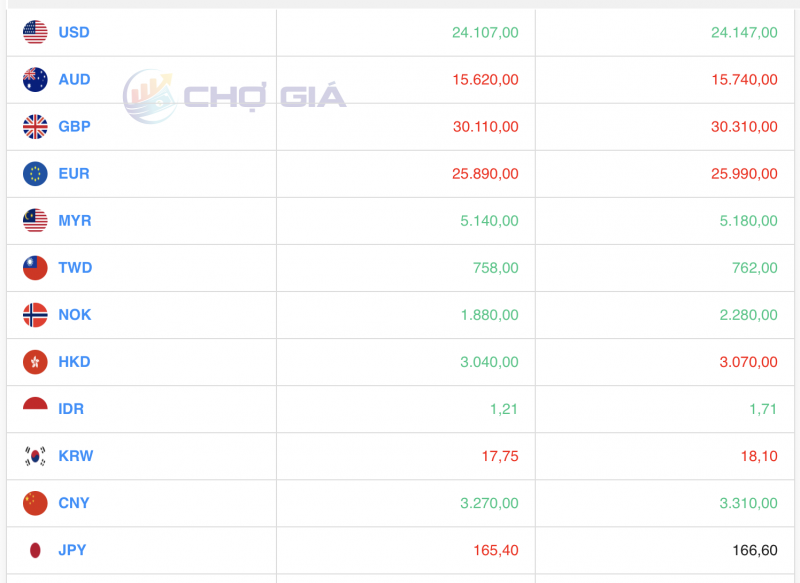
Task: Select the JPY currency link
Action: 72,550
